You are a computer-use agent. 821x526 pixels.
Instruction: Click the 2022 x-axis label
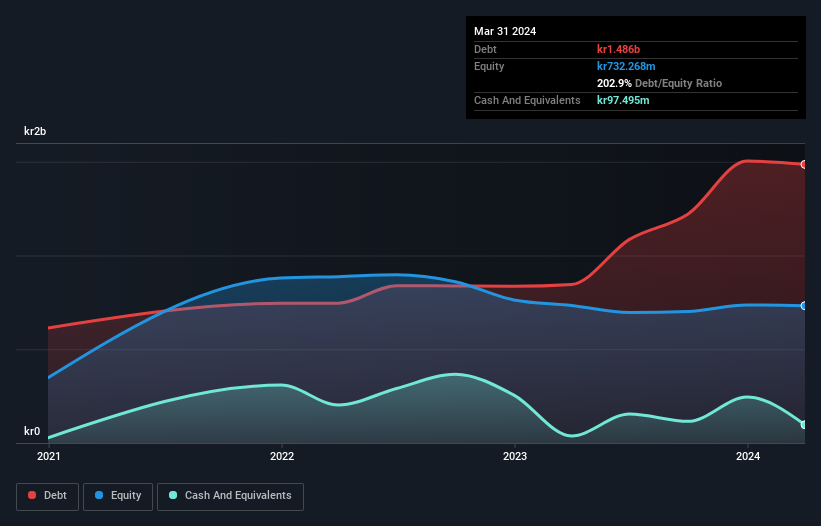pyautogui.click(x=282, y=456)
